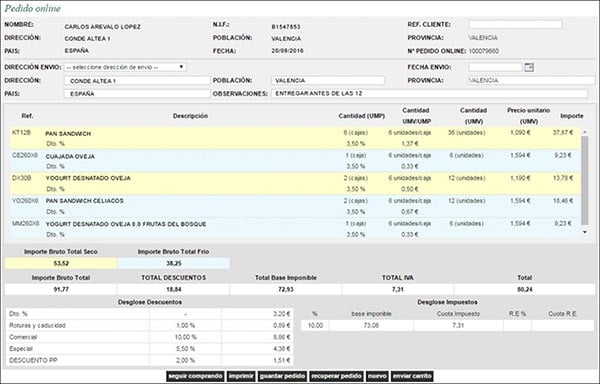Edit the shipping Dirección field 'CONDE ALTEA 1'
Image resolution: width=600 pixels, height=384 pixels.
coord(137,81)
